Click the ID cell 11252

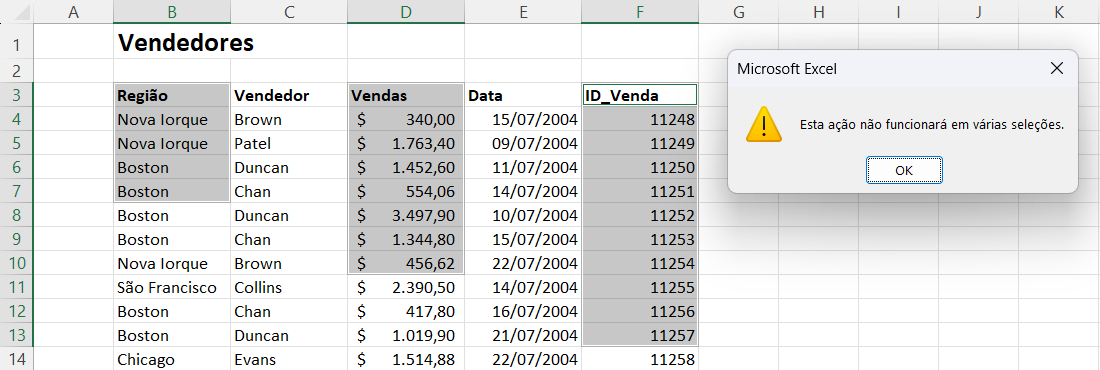pos(640,216)
